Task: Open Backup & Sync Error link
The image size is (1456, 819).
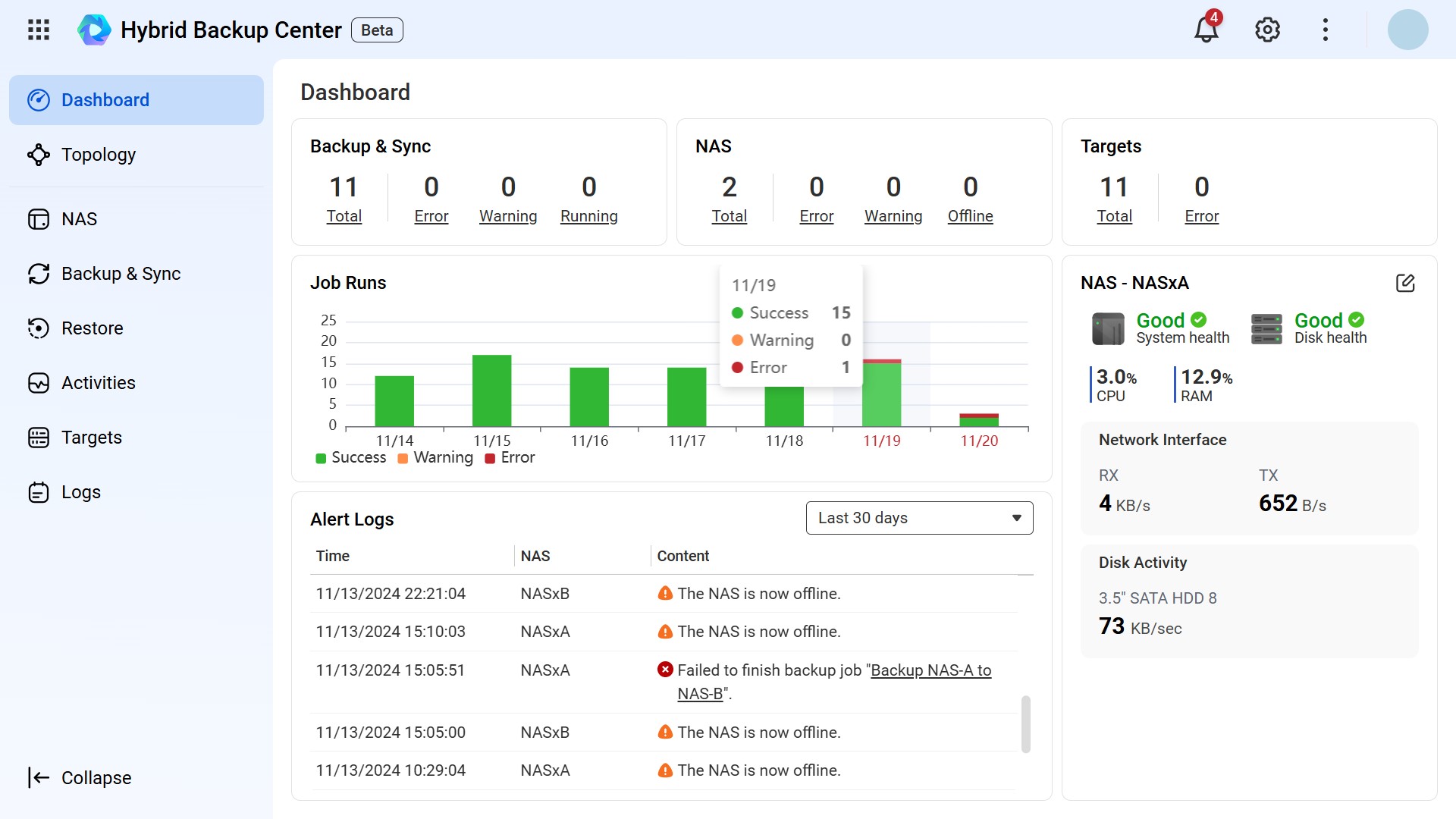Action: coord(431,216)
